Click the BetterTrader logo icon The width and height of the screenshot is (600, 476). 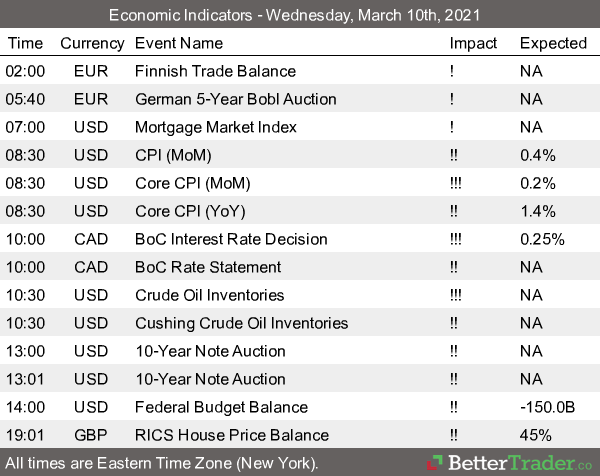[x=436, y=463]
